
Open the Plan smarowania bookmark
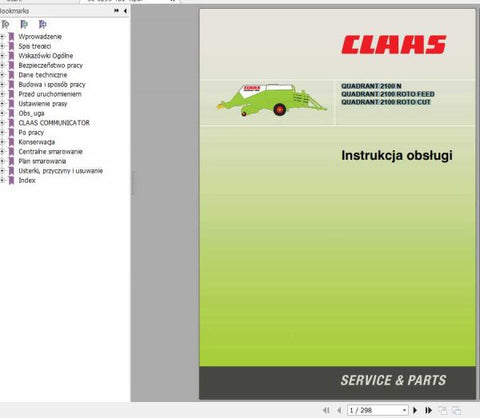pyautogui.click(x=42, y=161)
